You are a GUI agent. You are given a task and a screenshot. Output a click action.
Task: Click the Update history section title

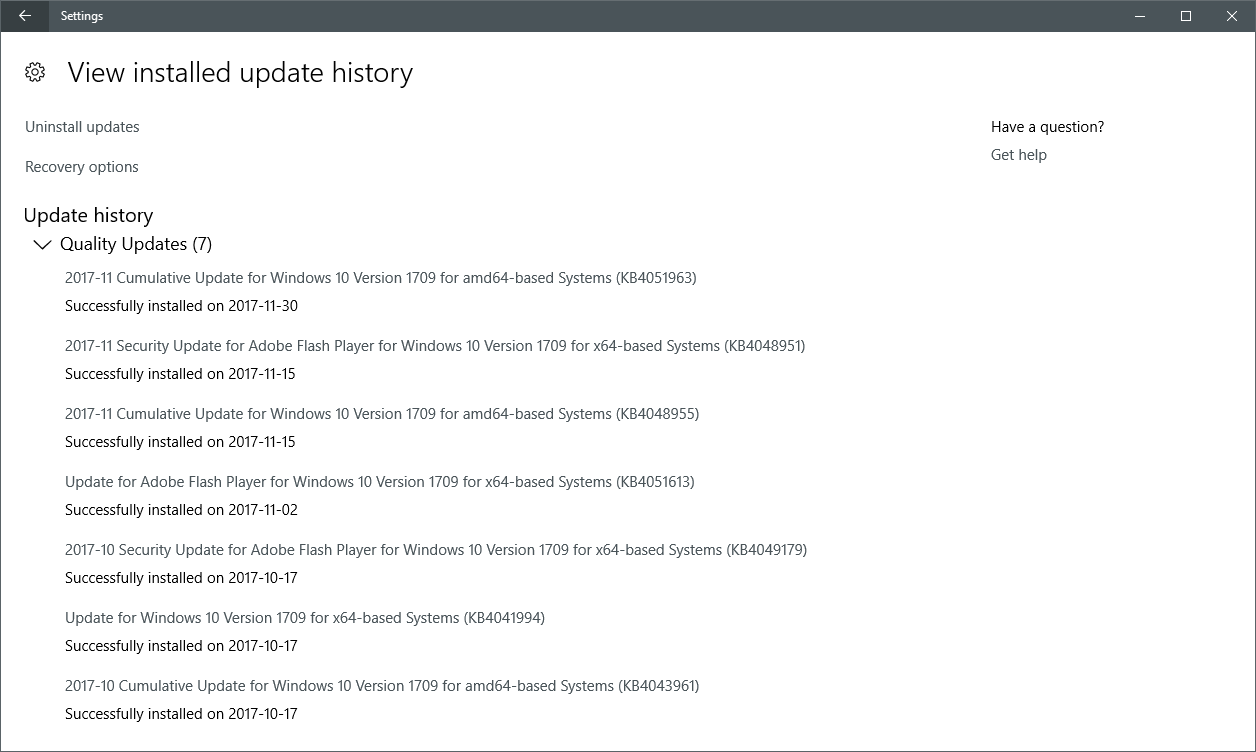click(88, 215)
